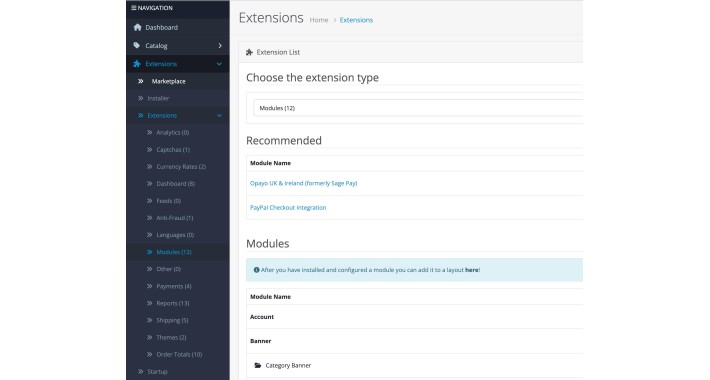Click the double-chevron icon beside Order Totals

(150, 354)
